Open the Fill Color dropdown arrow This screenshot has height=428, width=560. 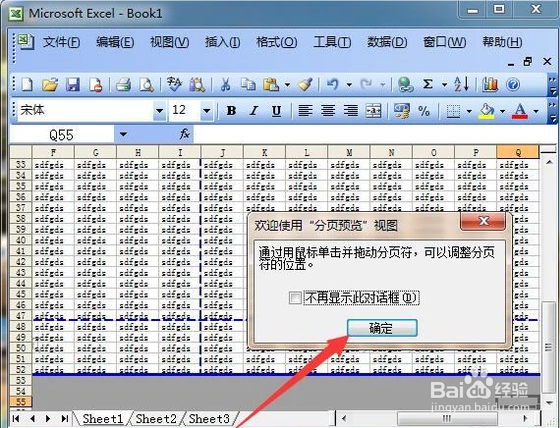click(502, 111)
